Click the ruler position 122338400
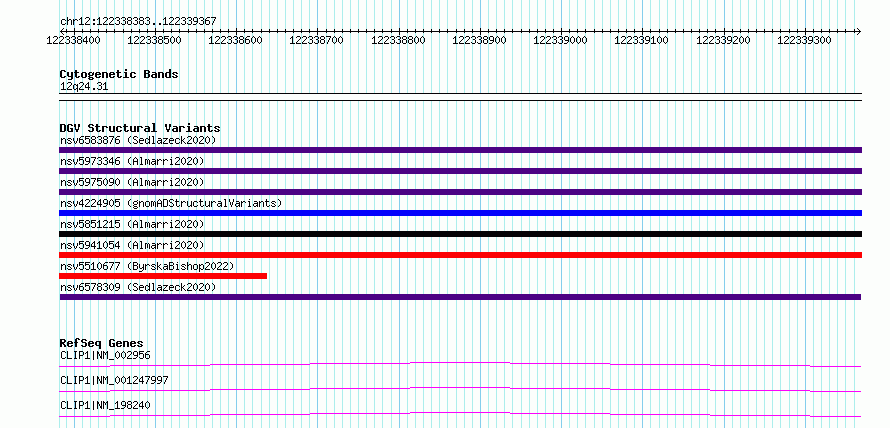 click(x=74, y=40)
